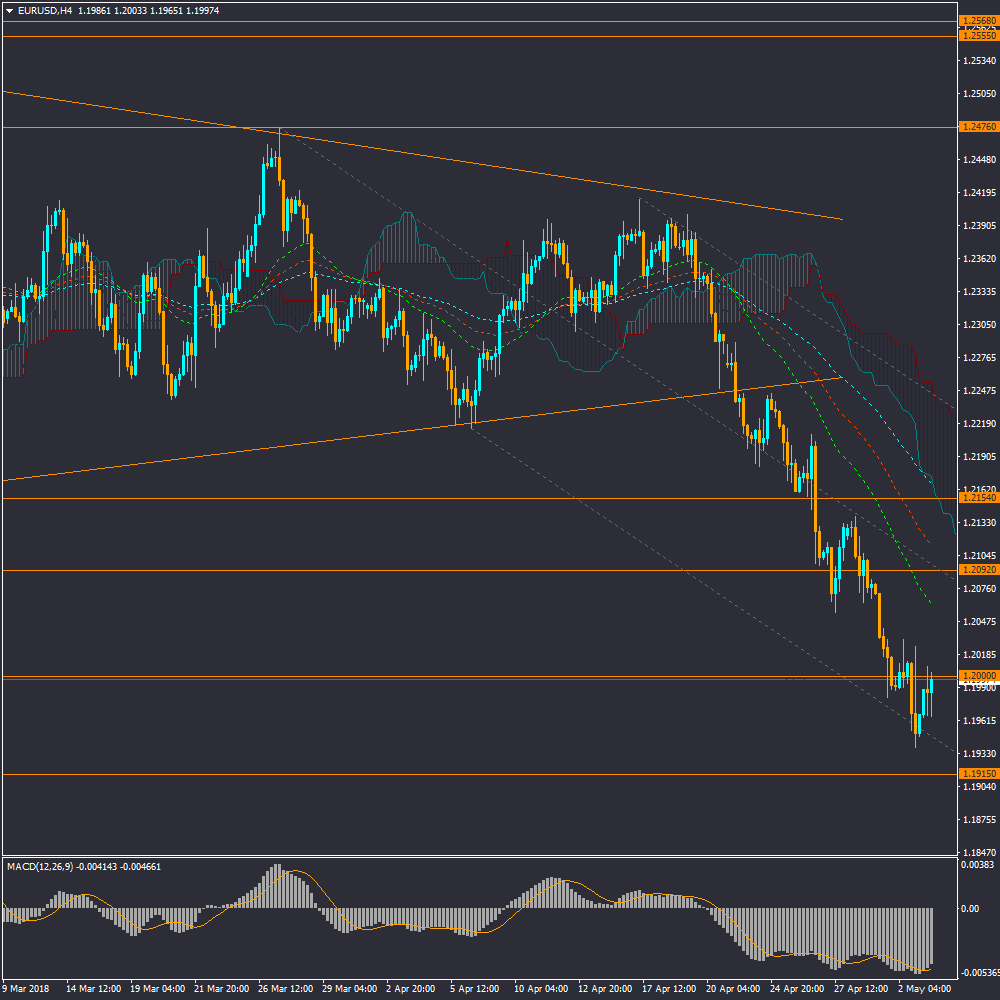Viewport: 1000px width, 1000px height.
Task: Click the EURUSD,H4 chart title text
Action: pos(45,10)
